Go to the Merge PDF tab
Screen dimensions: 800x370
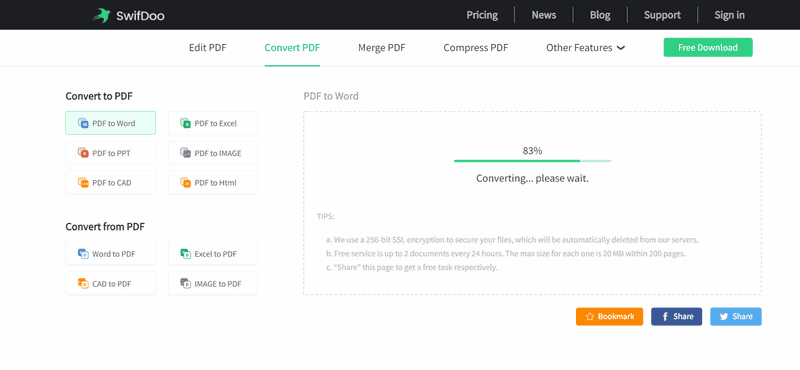382,47
